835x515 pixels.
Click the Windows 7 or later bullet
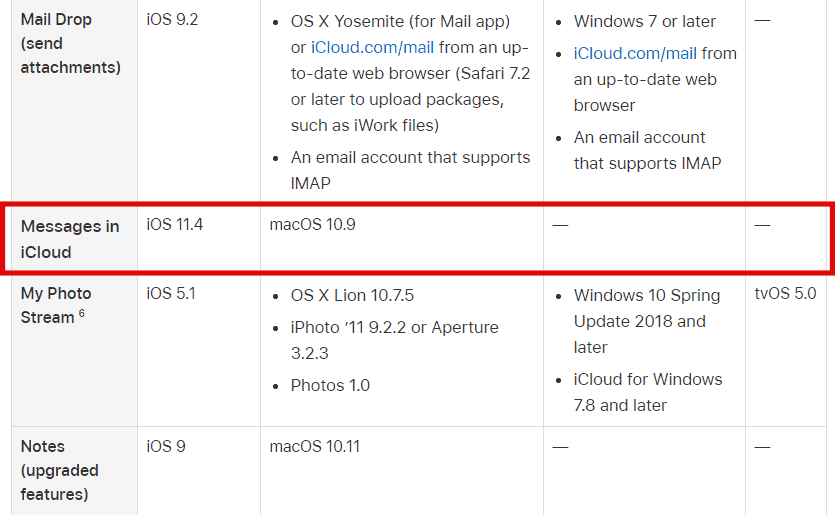pyautogui.click(x=644, y=21)
